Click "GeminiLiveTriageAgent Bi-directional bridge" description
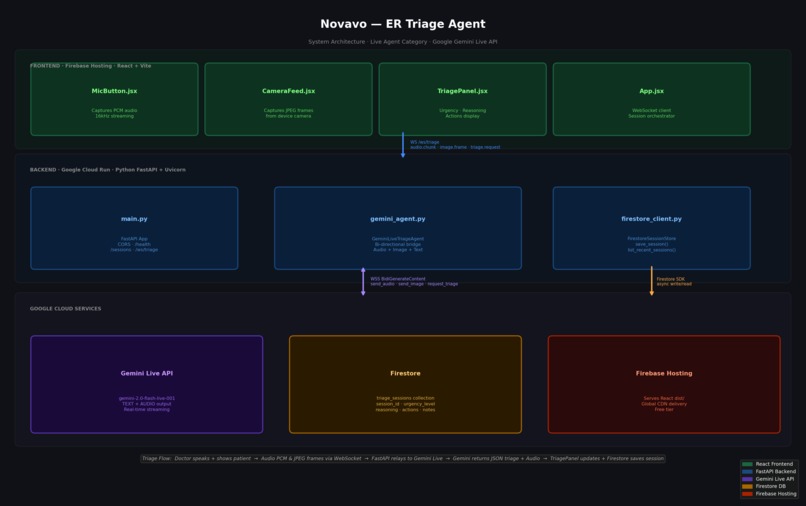The width and height of the screenshot is (806, 506). point(398,244)
